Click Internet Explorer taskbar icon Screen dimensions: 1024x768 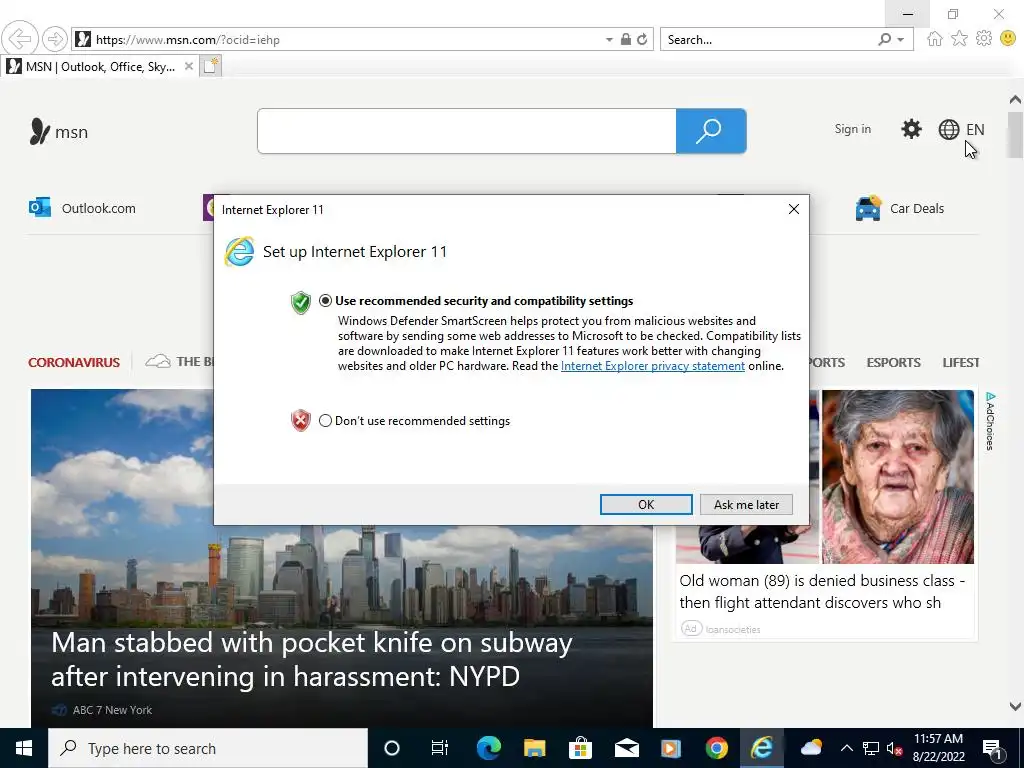[761, 748]
